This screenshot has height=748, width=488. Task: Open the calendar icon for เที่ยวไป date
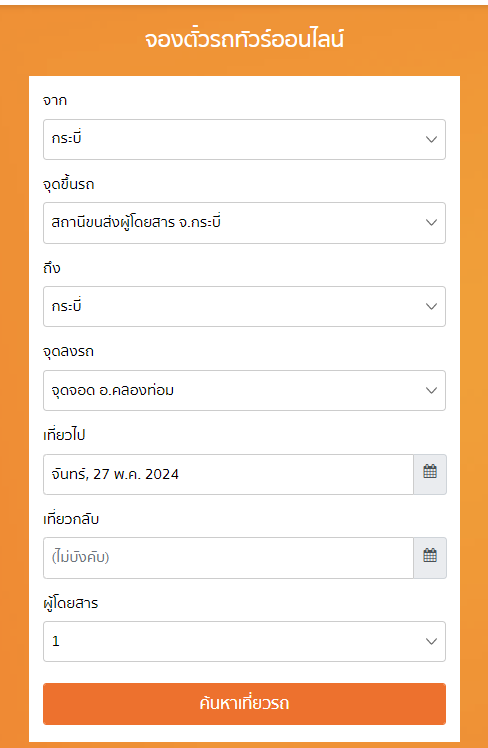pos(430,474)
